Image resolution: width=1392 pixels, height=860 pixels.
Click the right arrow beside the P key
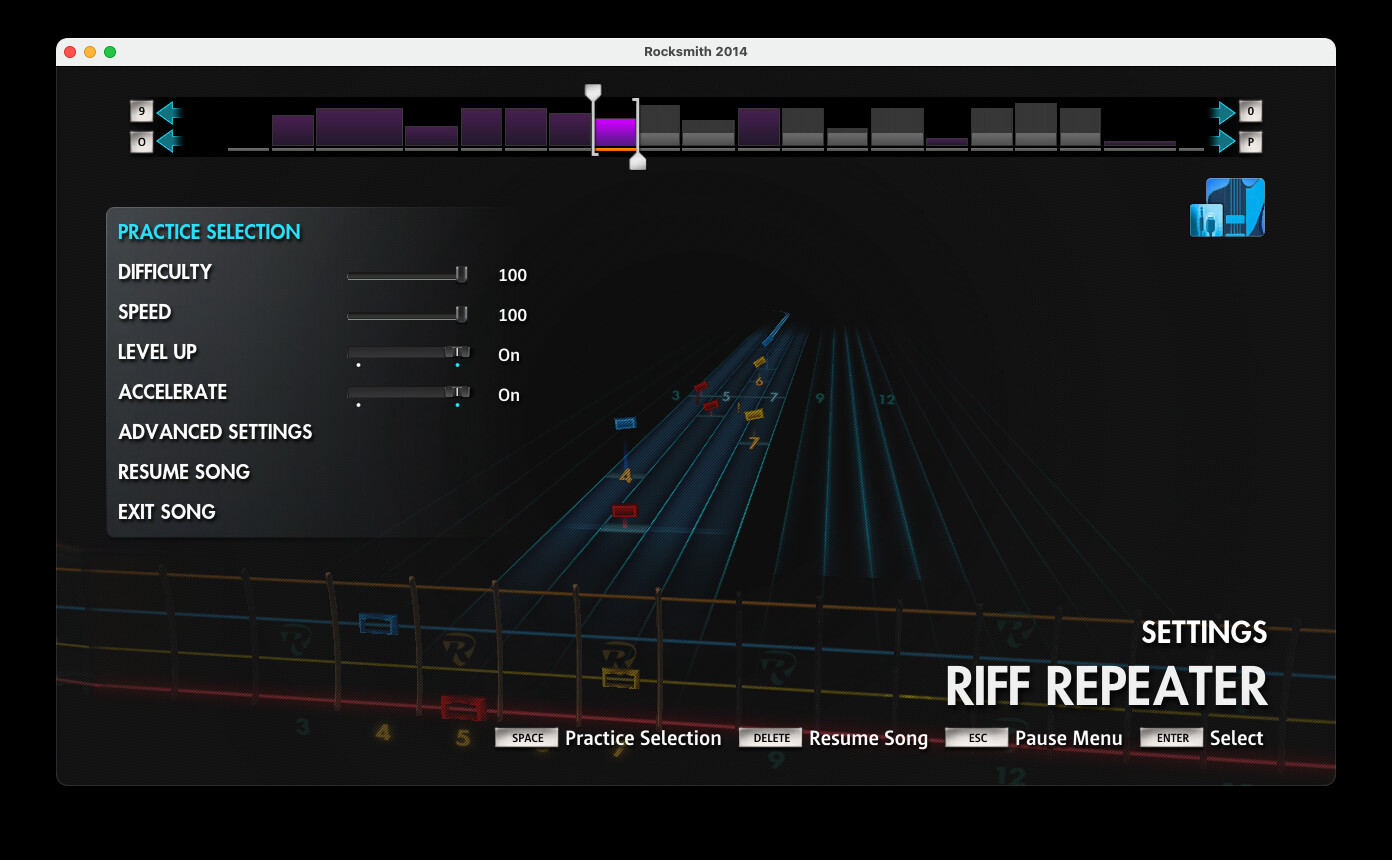coord(1222,142)
